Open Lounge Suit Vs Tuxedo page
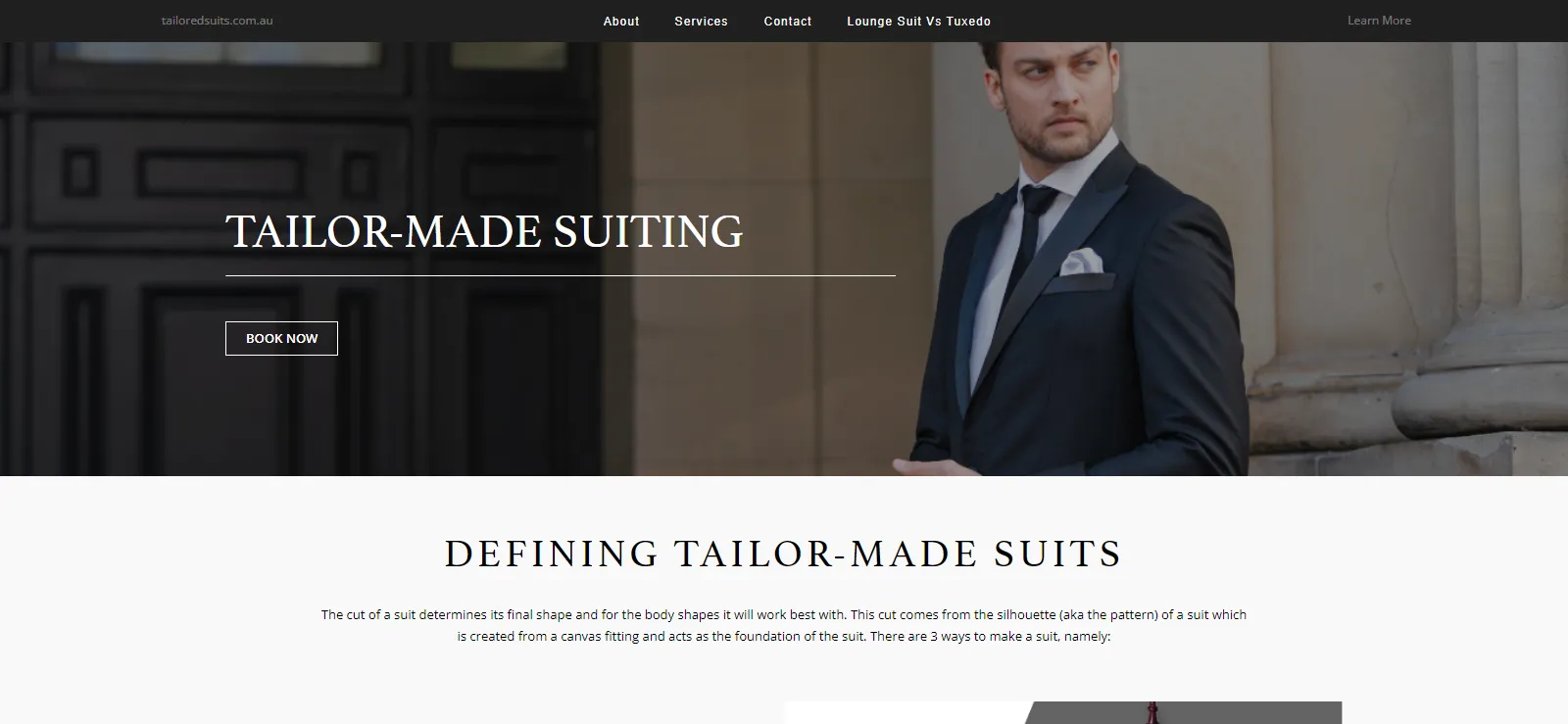 pos(918,21)
